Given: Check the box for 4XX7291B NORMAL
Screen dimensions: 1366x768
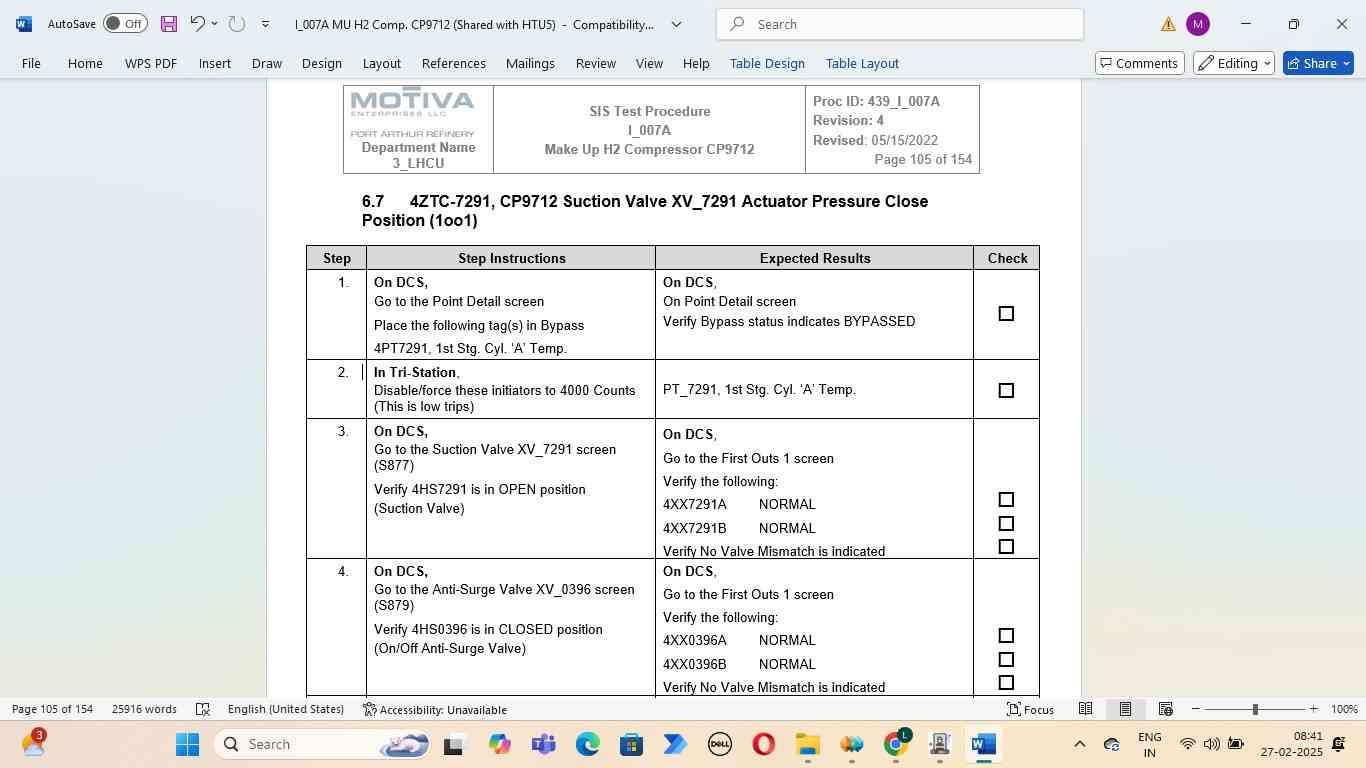Looking at the screenshot, I should pyautogui.click(x=1006, y=524).
